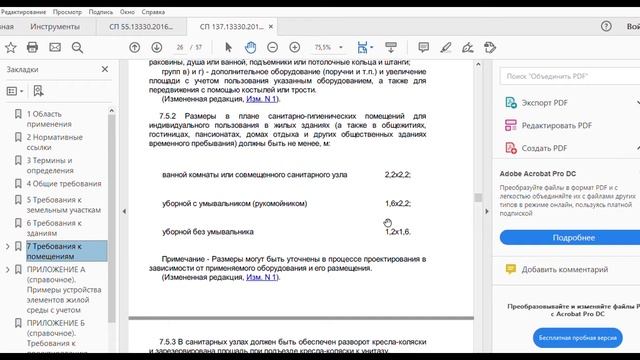Viewport: 640px width, 360px height.
Task: Open fit page width tool icon
Action: 362,48
